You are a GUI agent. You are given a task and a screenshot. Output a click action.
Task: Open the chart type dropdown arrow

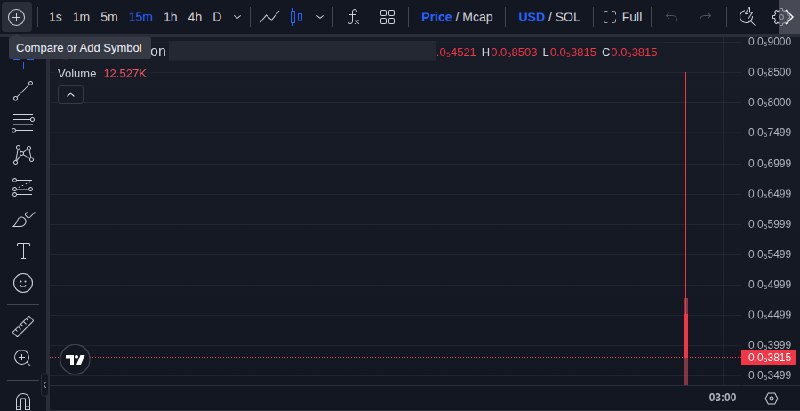coord(320,17)
